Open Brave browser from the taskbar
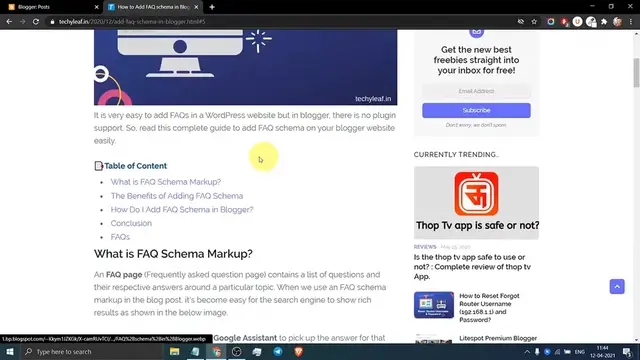 (298, 351)
